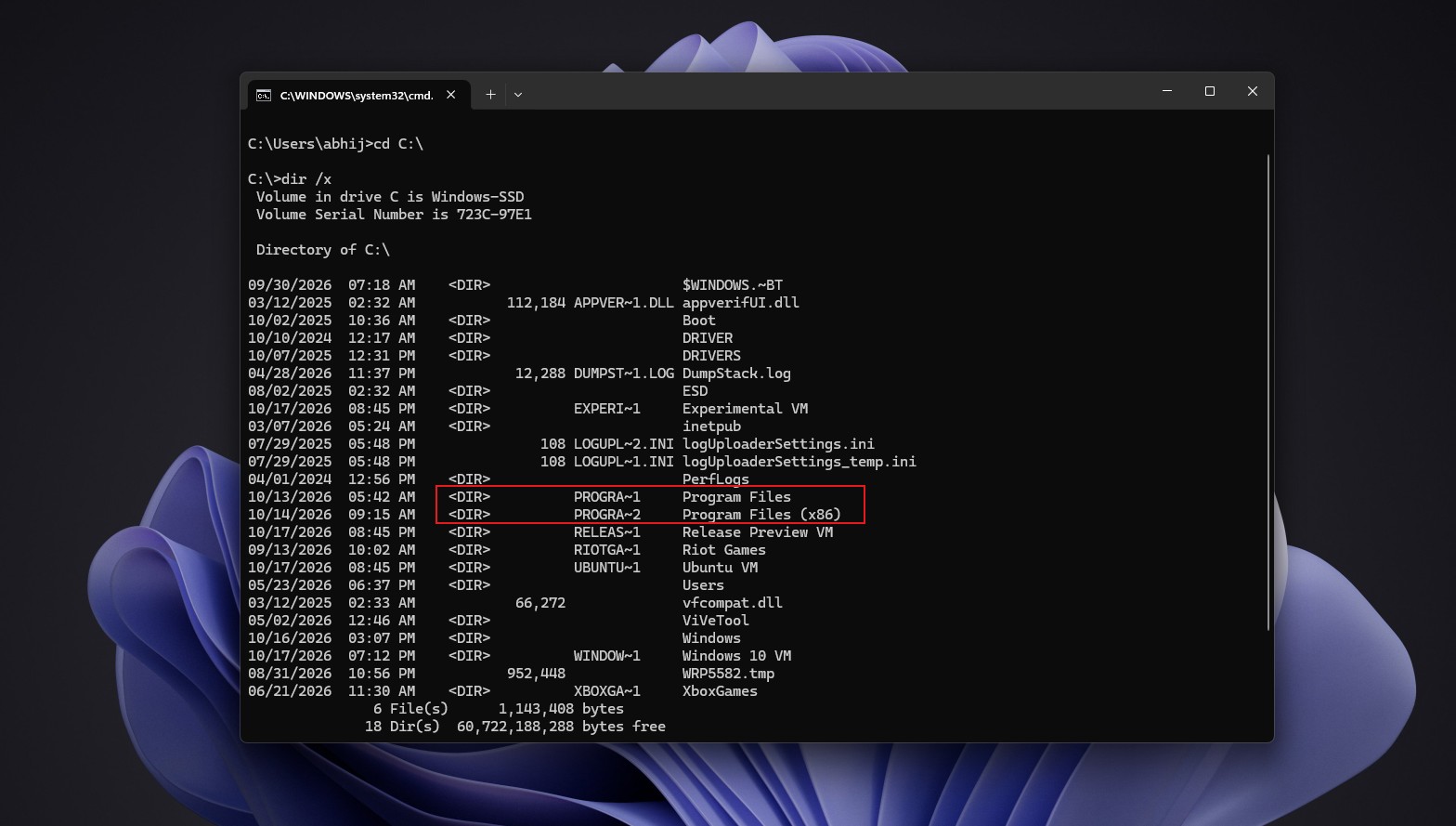Click the 'inetpub' directory name
The image size is (1456, 826).
click(x=711, y=426)
